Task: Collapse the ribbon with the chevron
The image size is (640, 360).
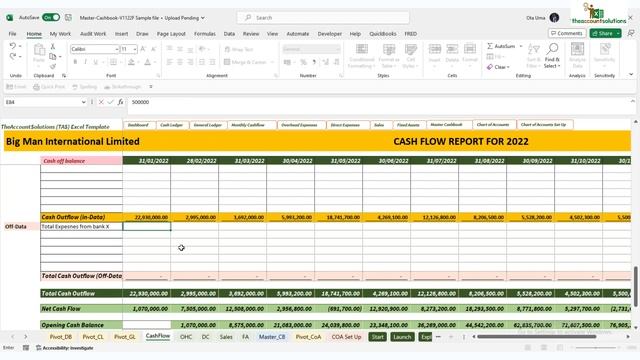Action: point(631,74)
